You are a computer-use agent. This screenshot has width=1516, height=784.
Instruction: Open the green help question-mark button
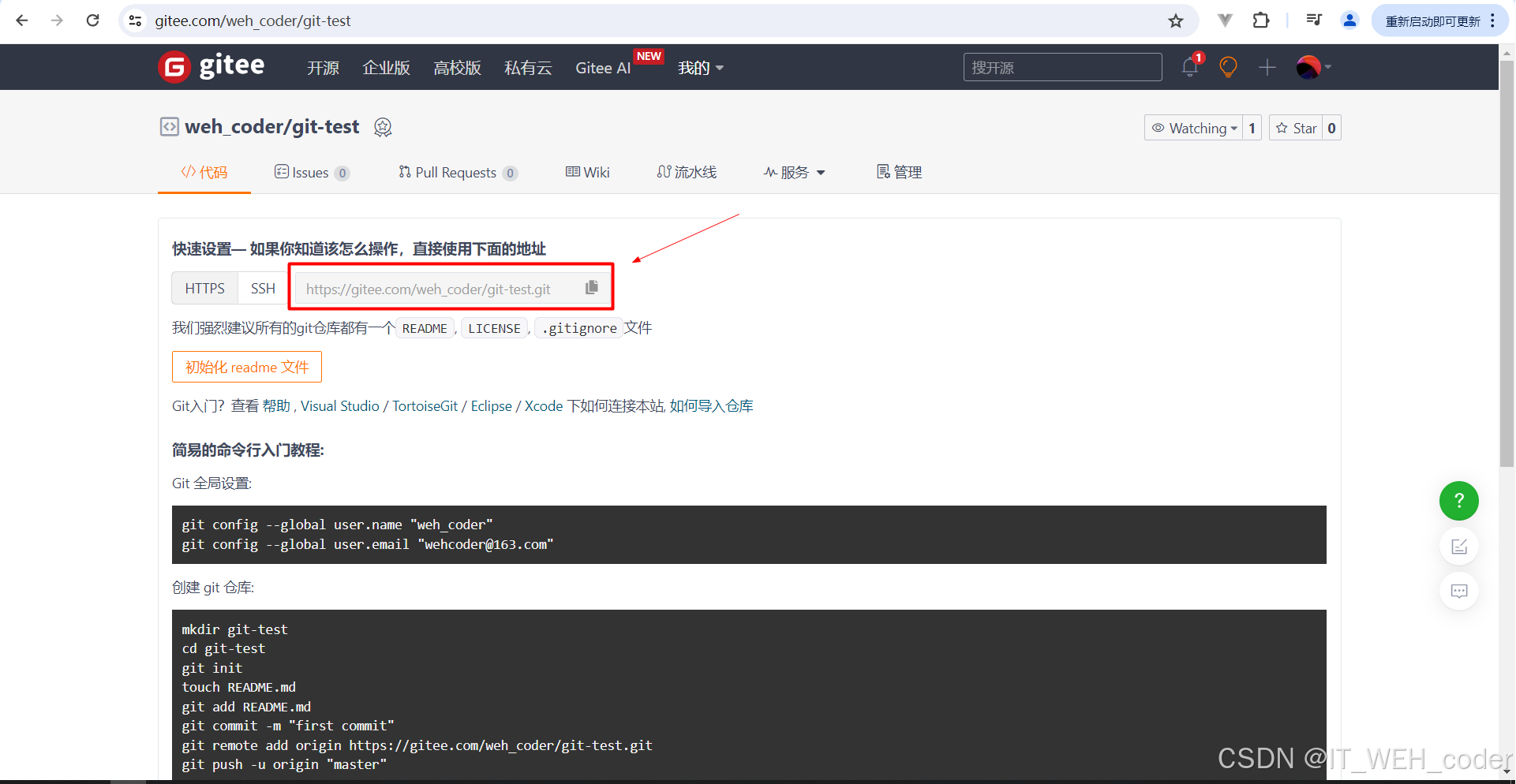[1459, 501]
